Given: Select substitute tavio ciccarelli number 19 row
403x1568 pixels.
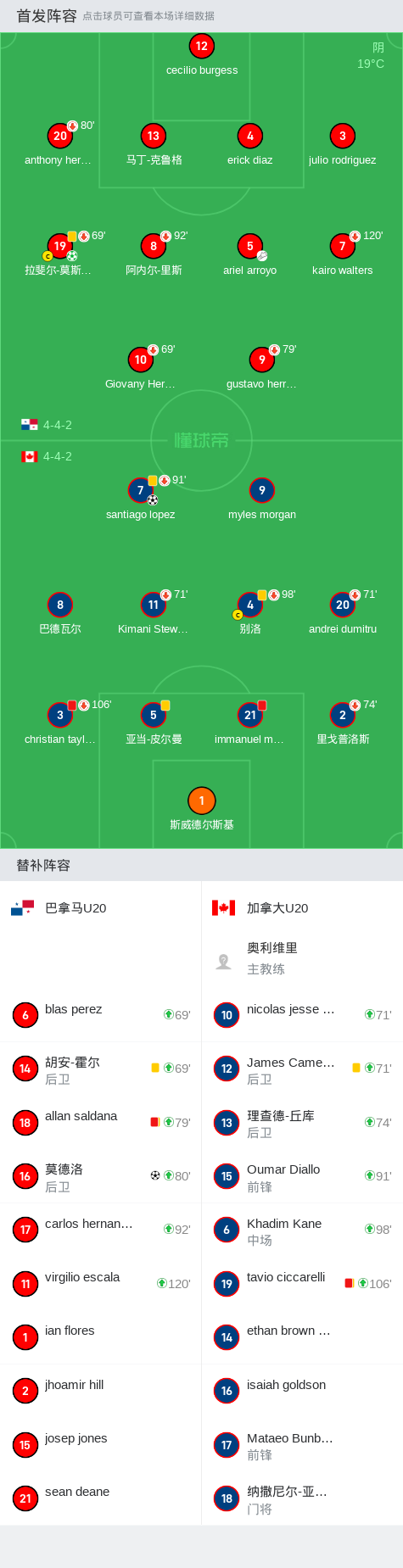Looking at the screenshot, I should coord(302,1283).
